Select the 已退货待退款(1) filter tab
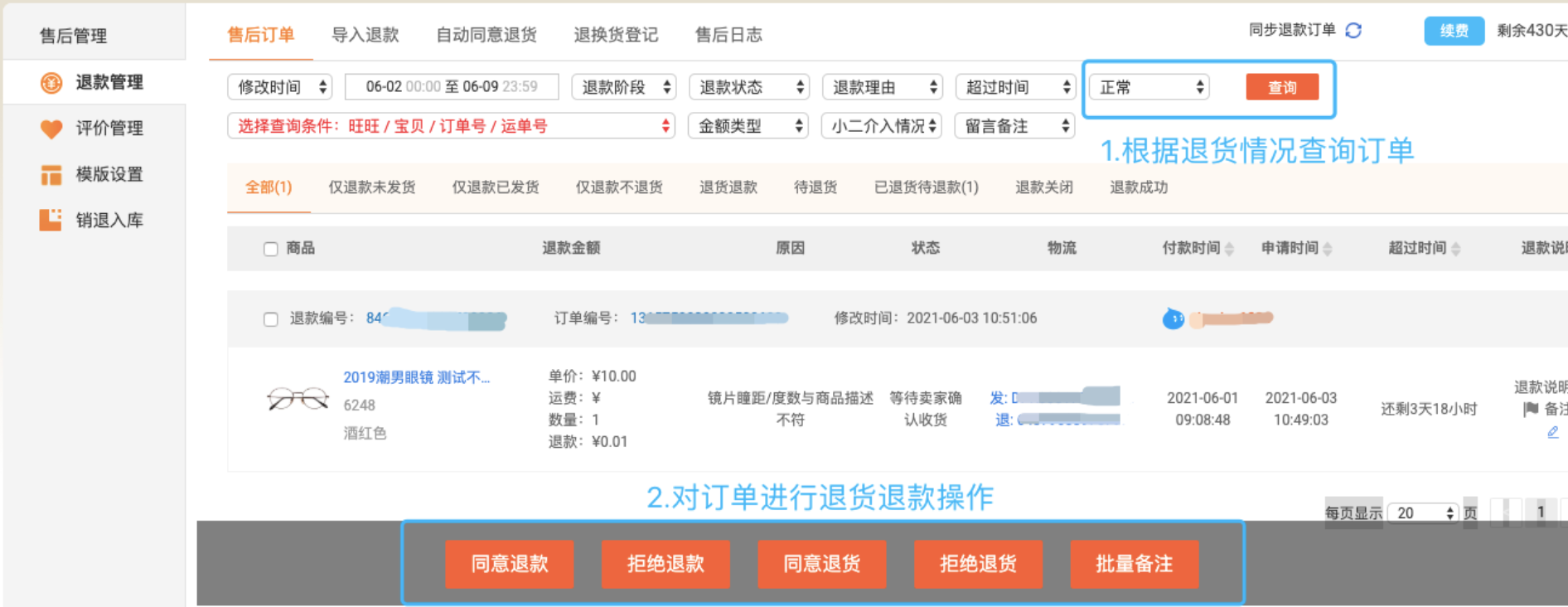The width and height of the screenshot is (1568, 607). pos(927,187)
